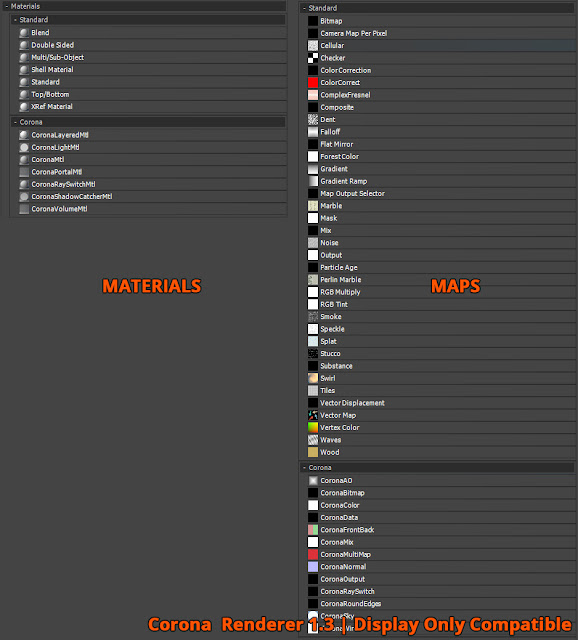578x640 pixels.
Task: Click the Gradient Ramp preview icon
Action: click(313, 181)
